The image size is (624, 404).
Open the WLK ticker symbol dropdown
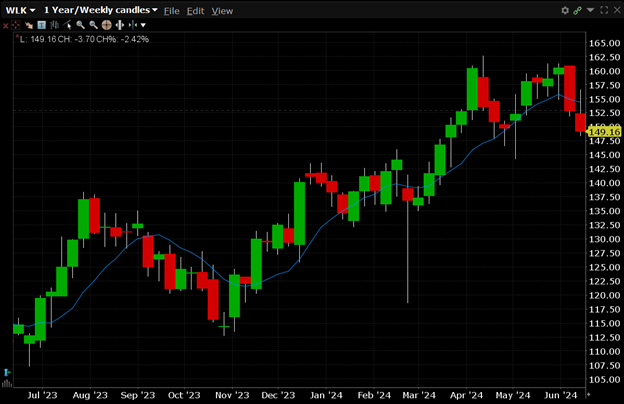point(20,10)
